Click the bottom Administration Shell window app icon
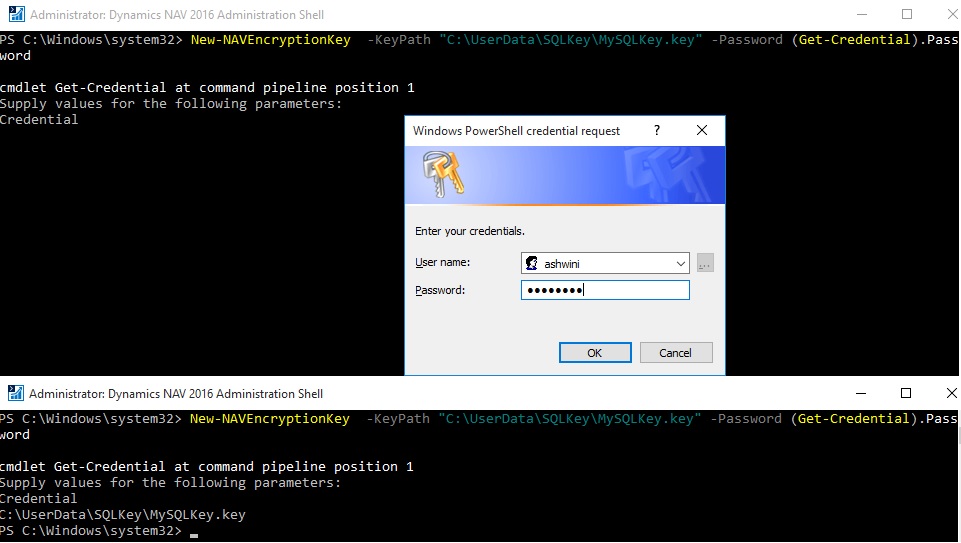This screenshot has width=961, height=543. point(15,393)
